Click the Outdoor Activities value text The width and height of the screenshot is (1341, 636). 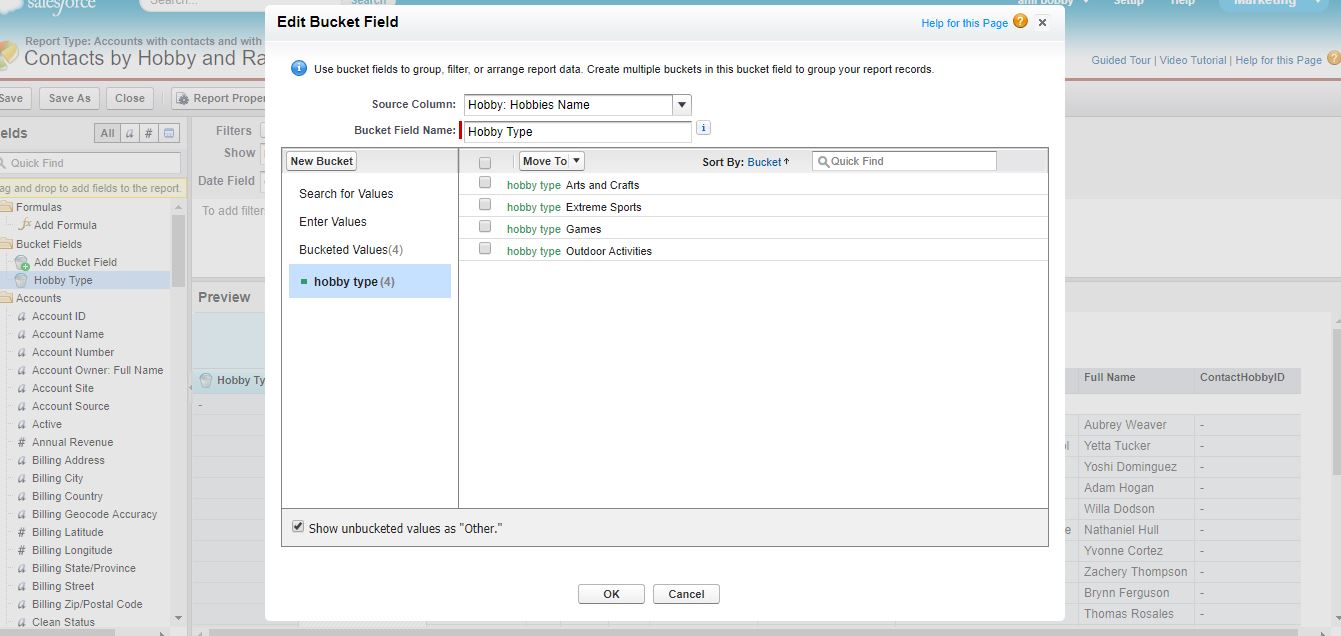(609, 251)
